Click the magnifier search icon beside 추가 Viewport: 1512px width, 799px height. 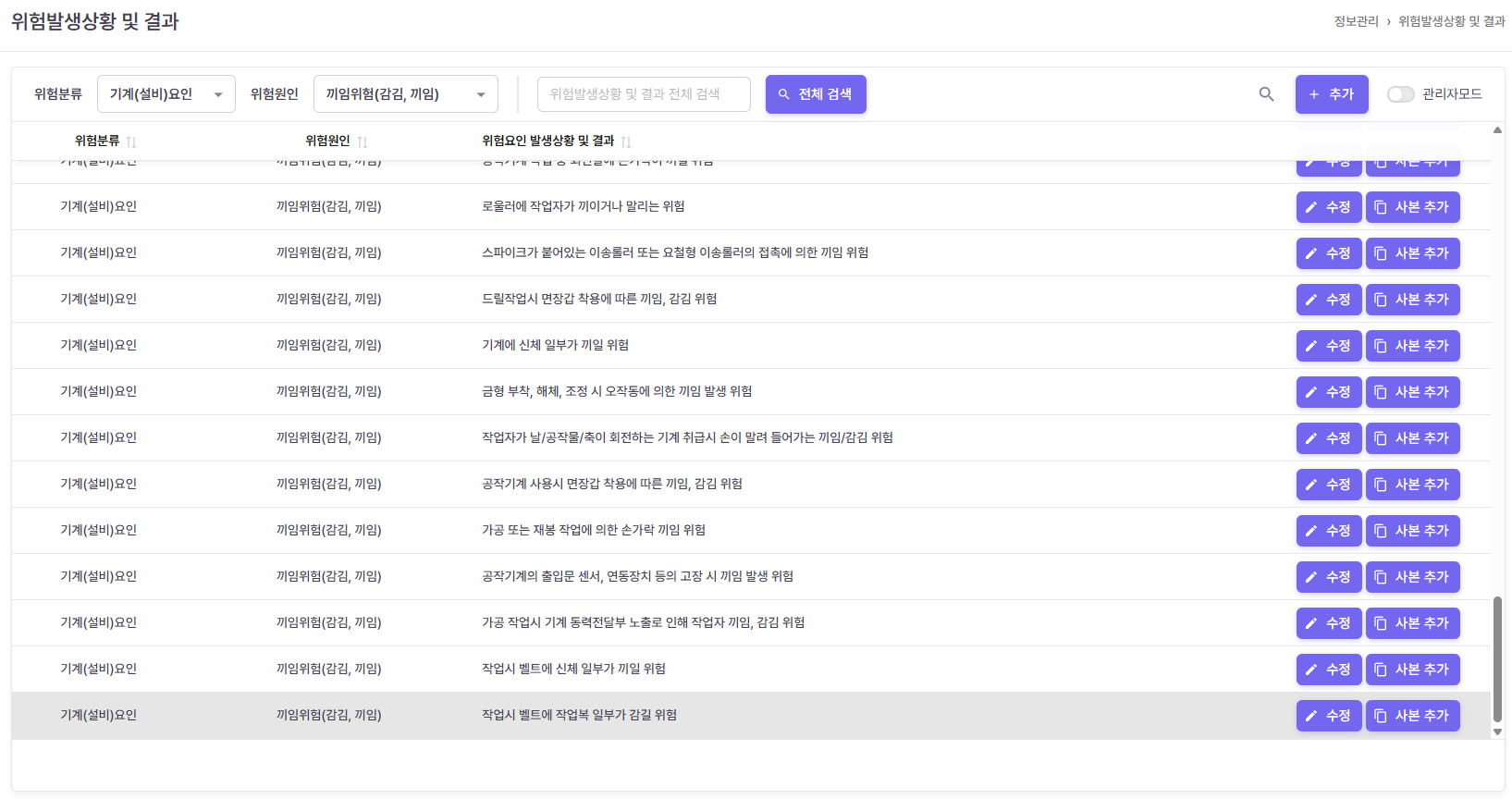click(x=1266, y=94)
